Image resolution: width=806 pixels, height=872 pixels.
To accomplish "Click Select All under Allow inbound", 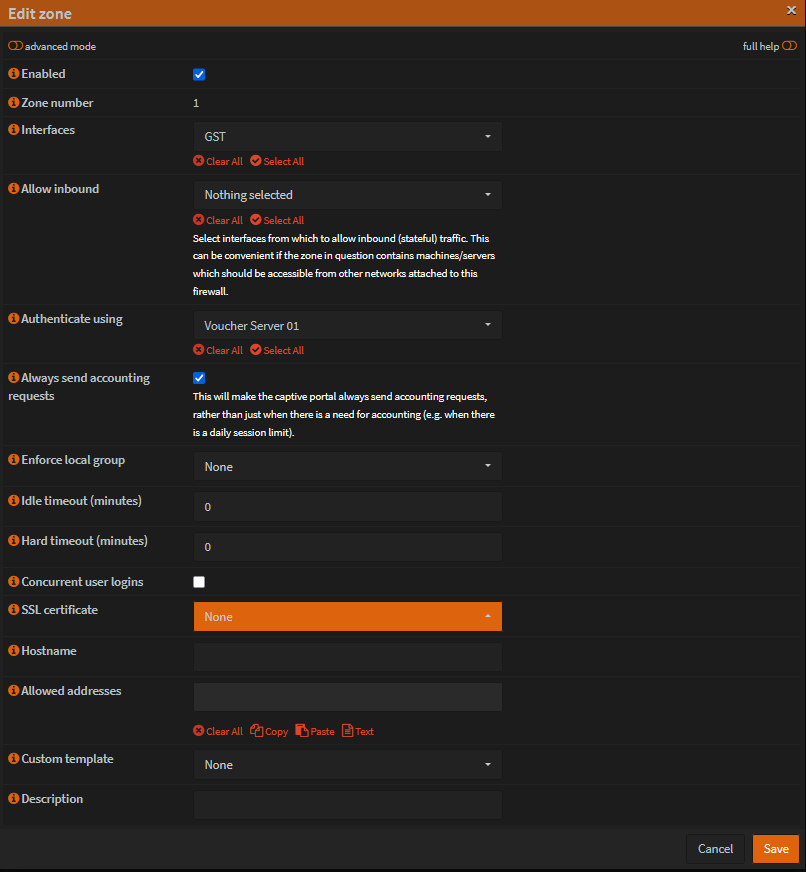I will pyautogui.click(x=276, y=220).
